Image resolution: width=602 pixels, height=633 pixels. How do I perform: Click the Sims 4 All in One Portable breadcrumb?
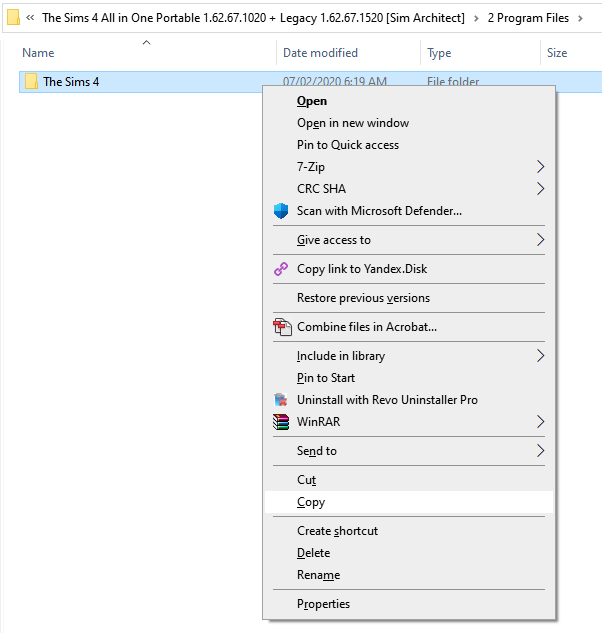[254, 18]
